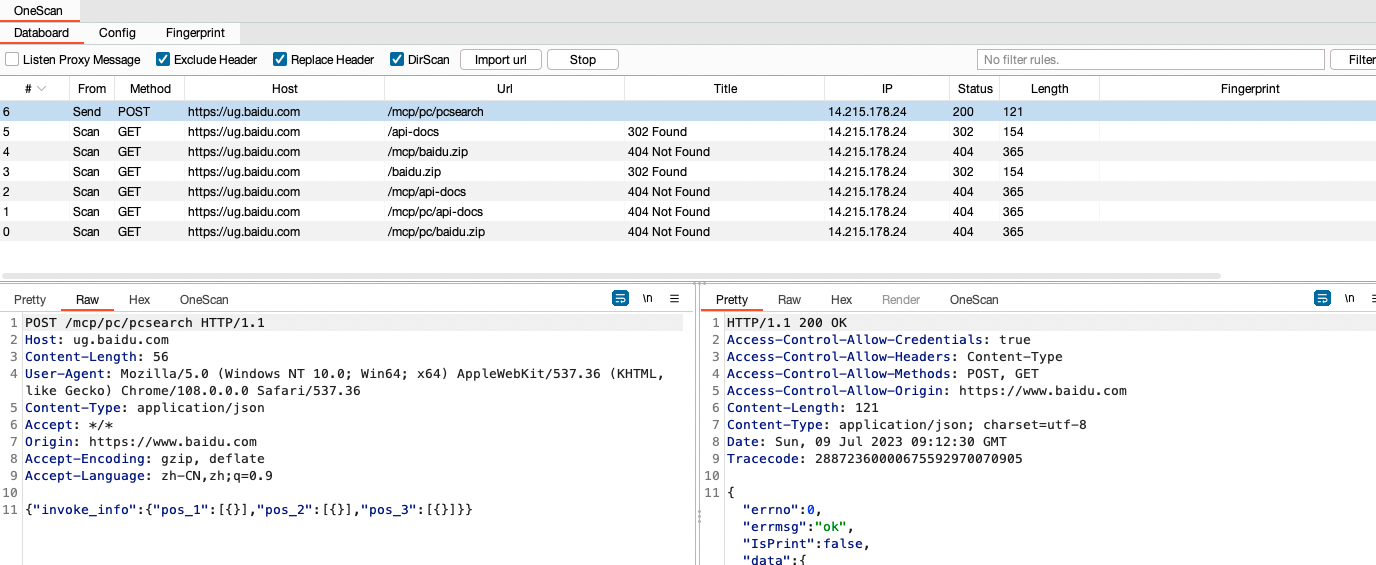Sort table by the Method column header
Viewport: 1376px width, 565px height.
point(150,88)
